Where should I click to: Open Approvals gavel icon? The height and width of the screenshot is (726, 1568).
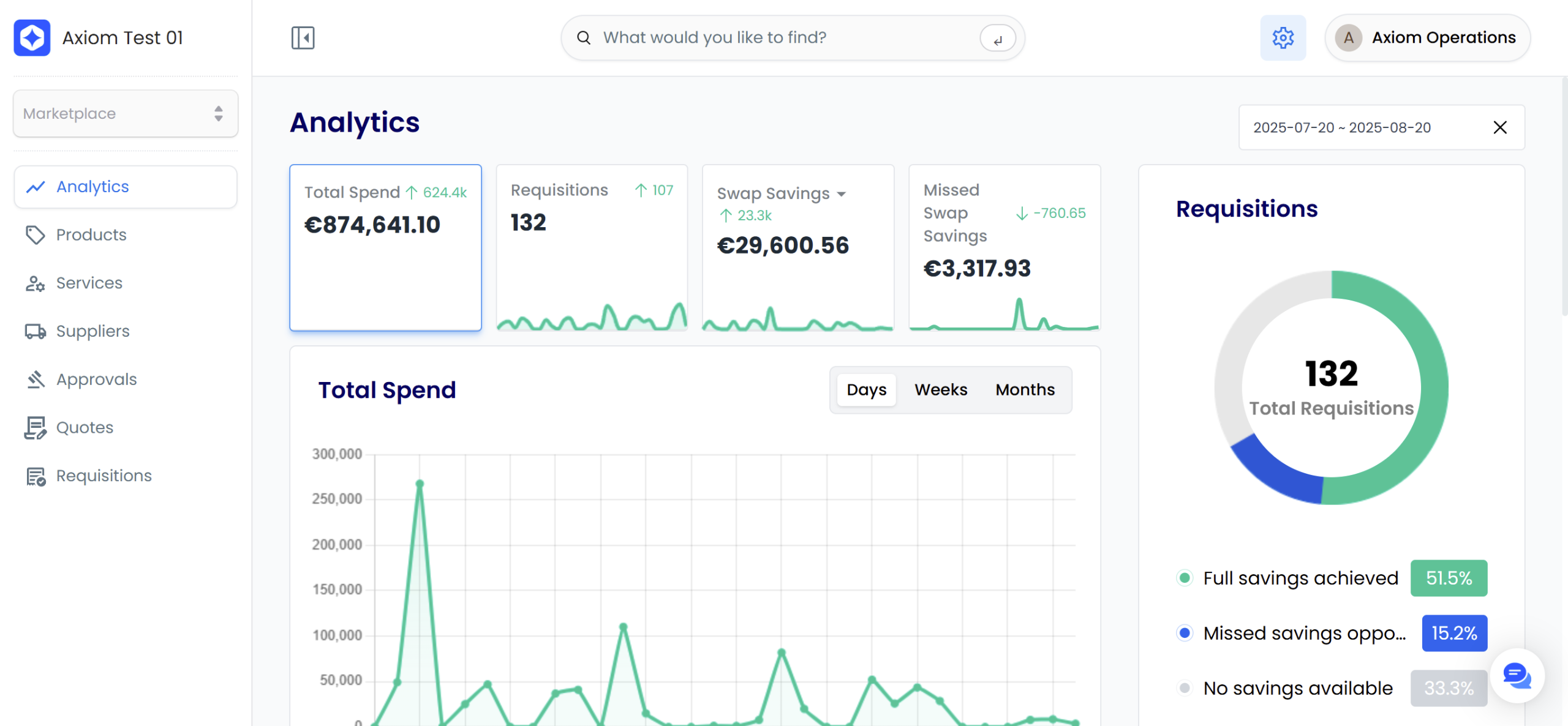[35, 380]
